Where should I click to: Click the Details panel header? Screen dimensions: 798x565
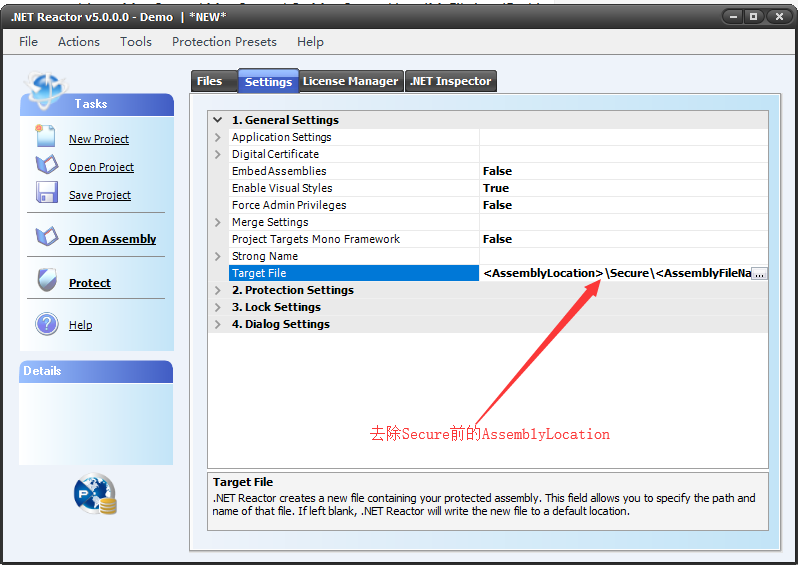tap(96, 372)
